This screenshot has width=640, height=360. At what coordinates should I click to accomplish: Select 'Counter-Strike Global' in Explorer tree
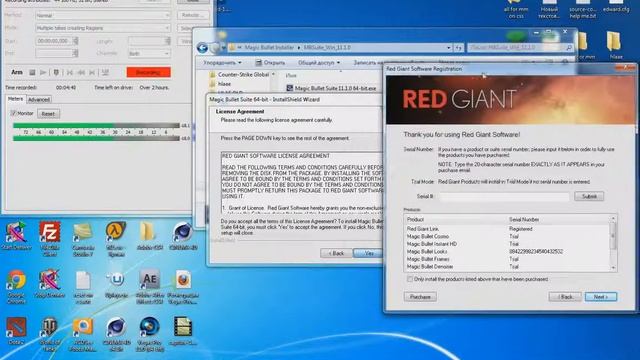tap(243, 75)
